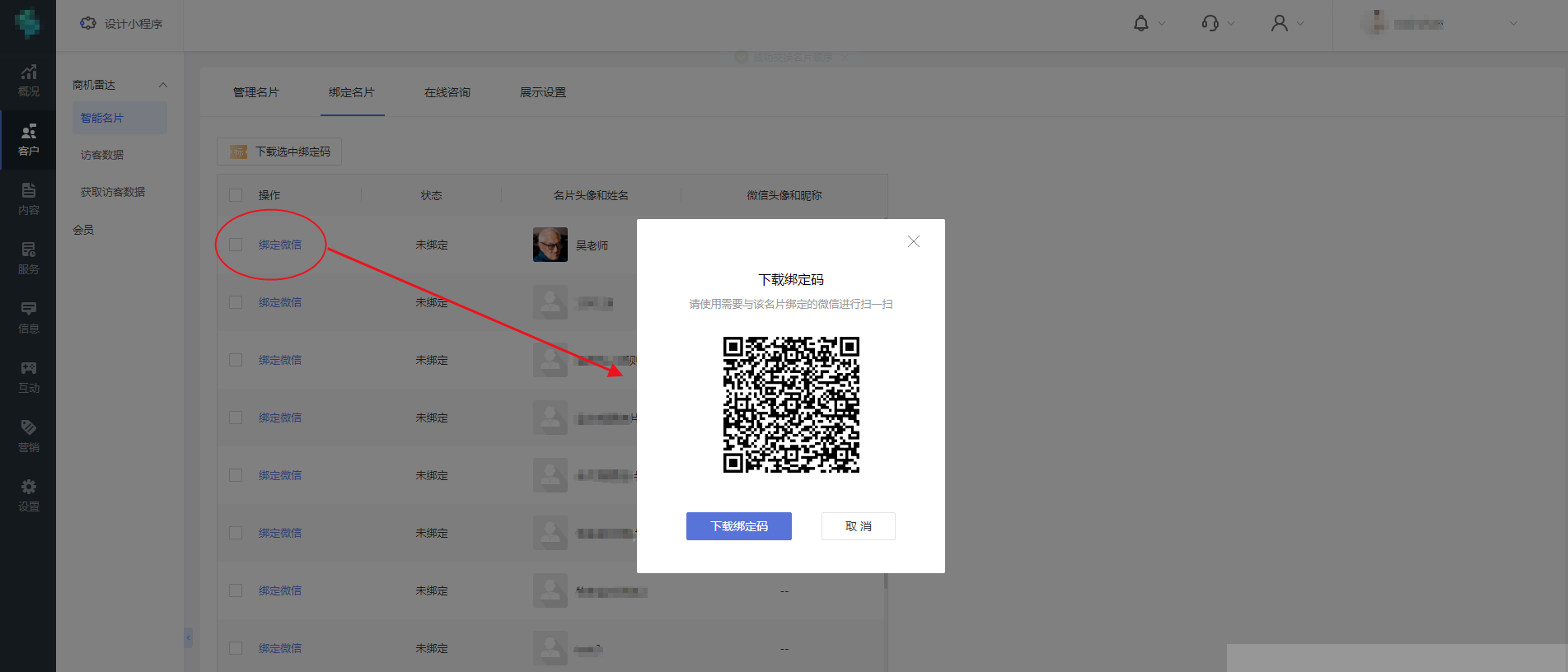Image resolution: width=1568 pixels, height=672 pixels.
Task: Click the 状态 column header
Action: (431, 195)
